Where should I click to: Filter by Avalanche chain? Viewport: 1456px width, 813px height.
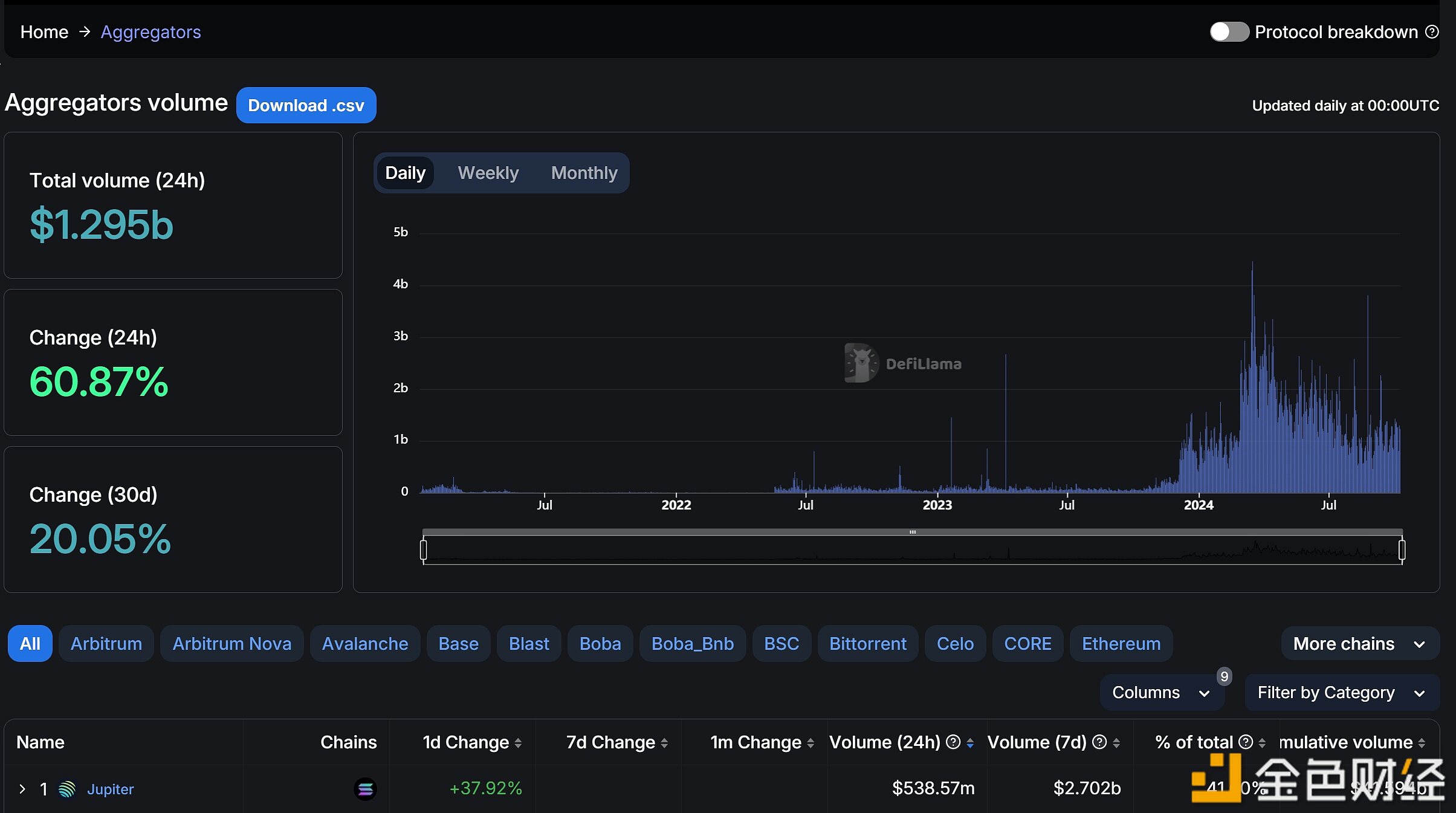tap(365, 644)
